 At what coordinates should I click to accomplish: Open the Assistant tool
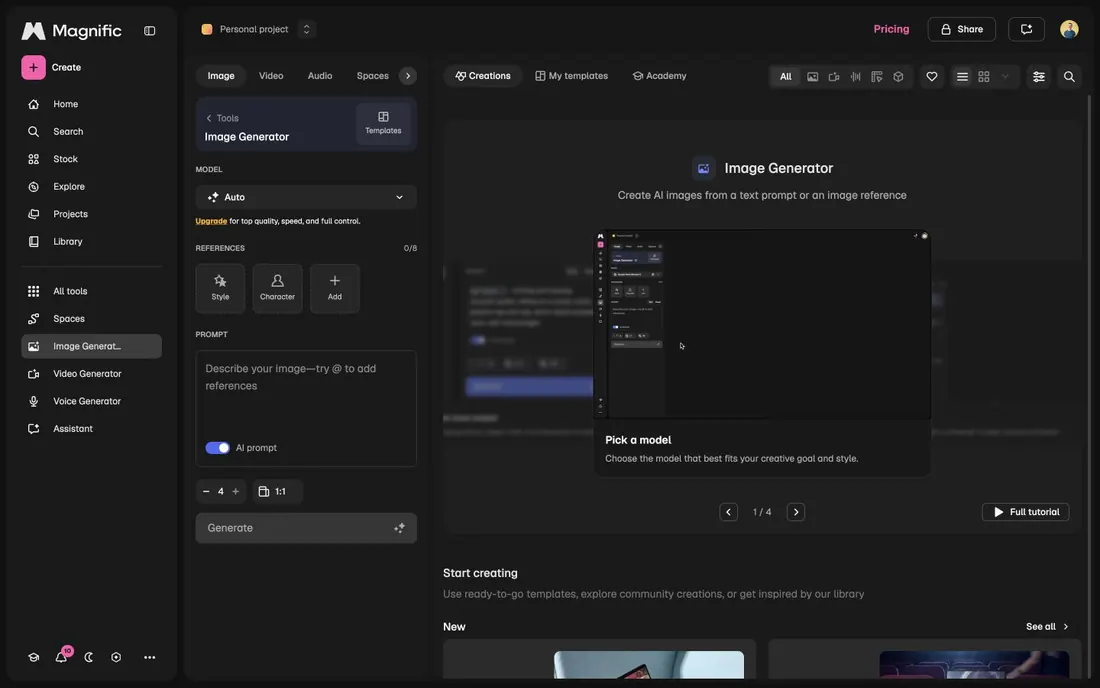pos(91,429)
